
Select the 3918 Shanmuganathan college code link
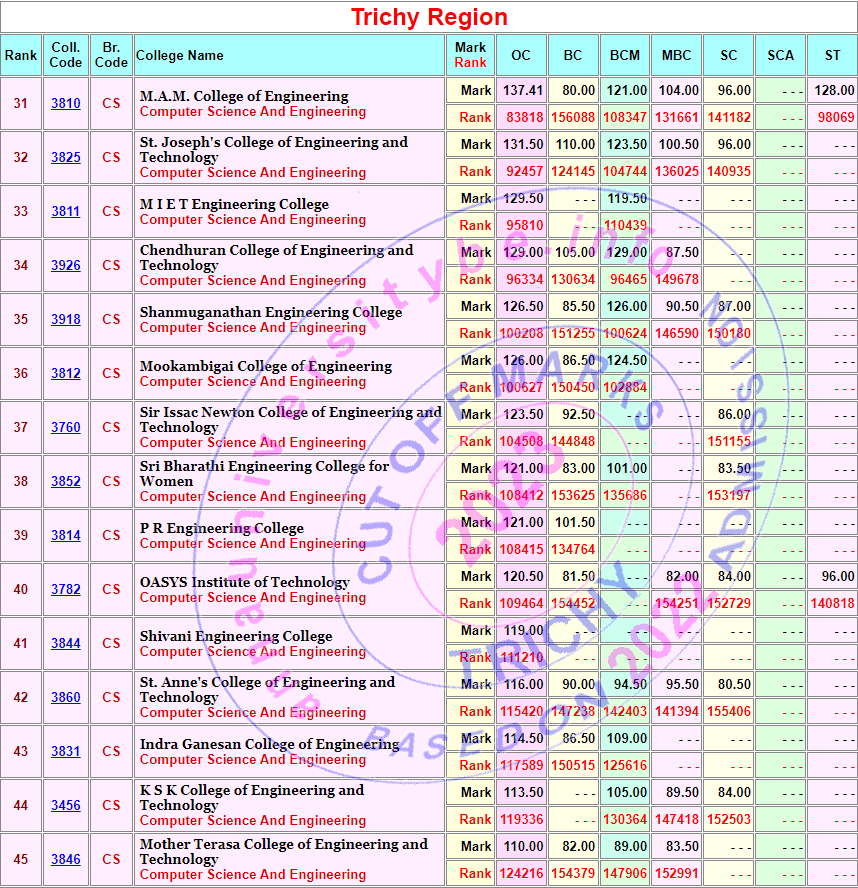(x=66, y=320)
